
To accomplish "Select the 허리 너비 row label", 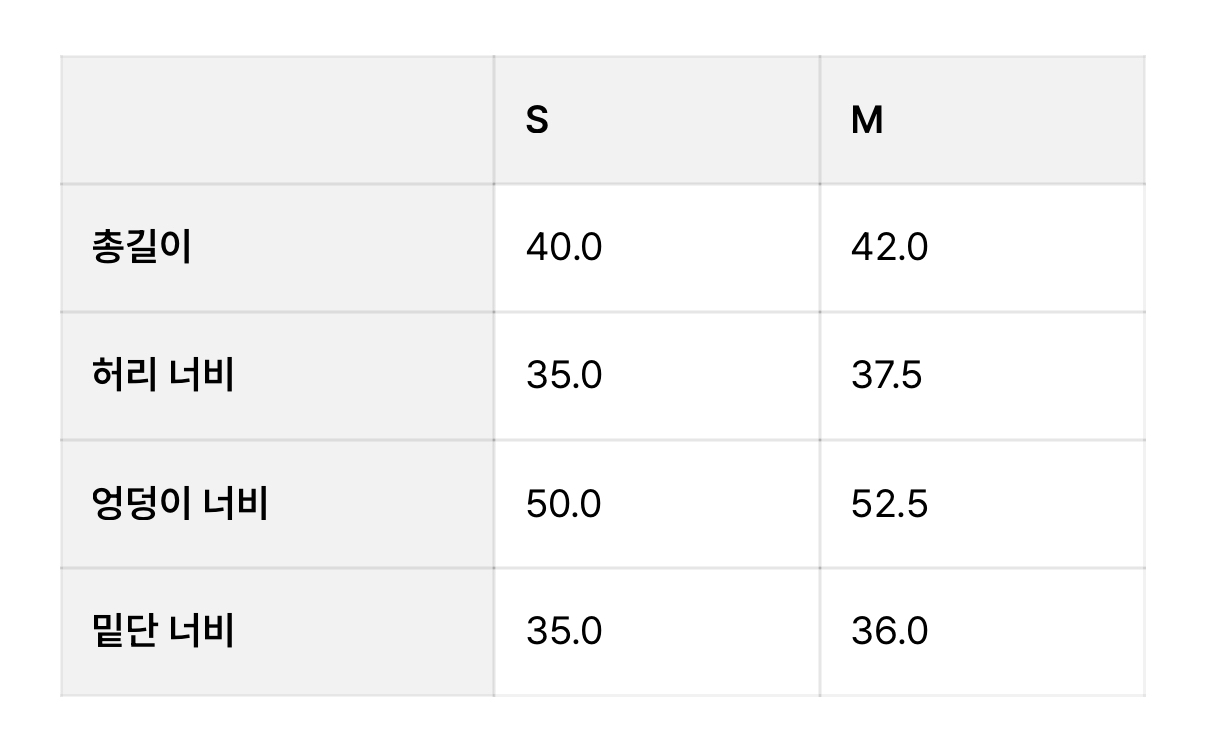I will (162, 376).
